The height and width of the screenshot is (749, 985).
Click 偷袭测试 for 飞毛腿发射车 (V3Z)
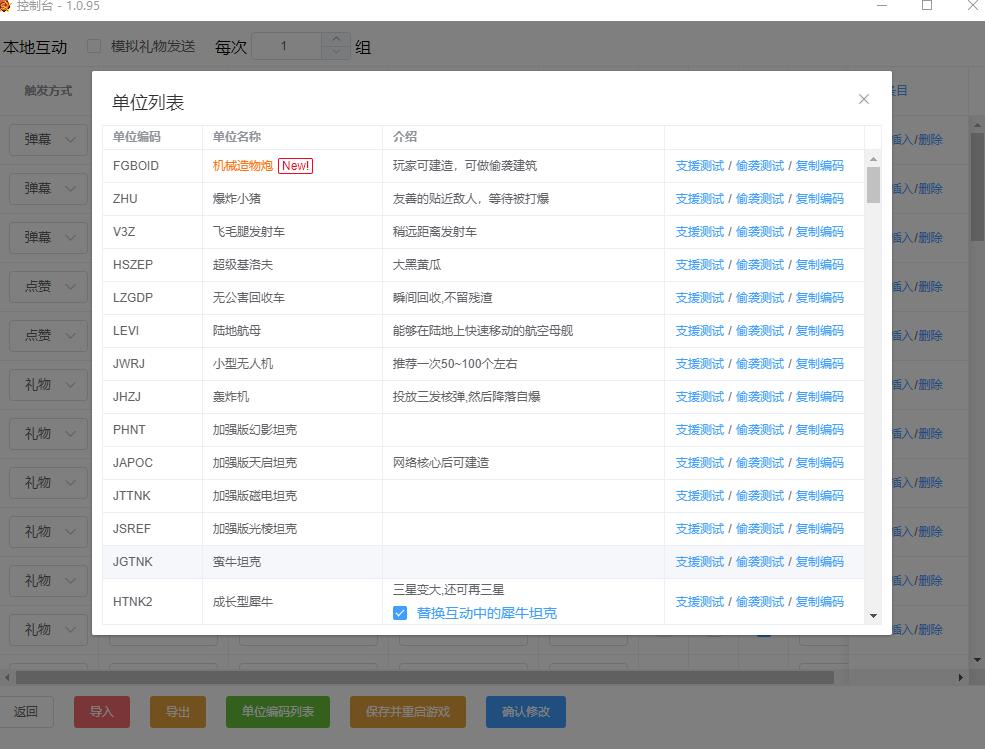[x=759, y=232]
